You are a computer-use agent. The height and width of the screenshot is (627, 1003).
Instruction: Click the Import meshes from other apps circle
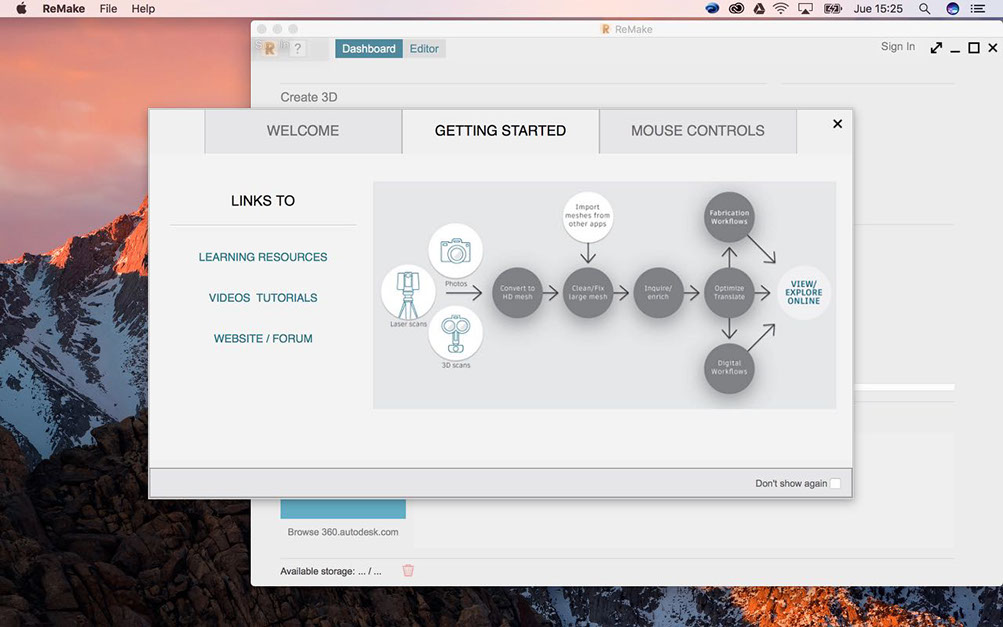(x=588, y=217)
